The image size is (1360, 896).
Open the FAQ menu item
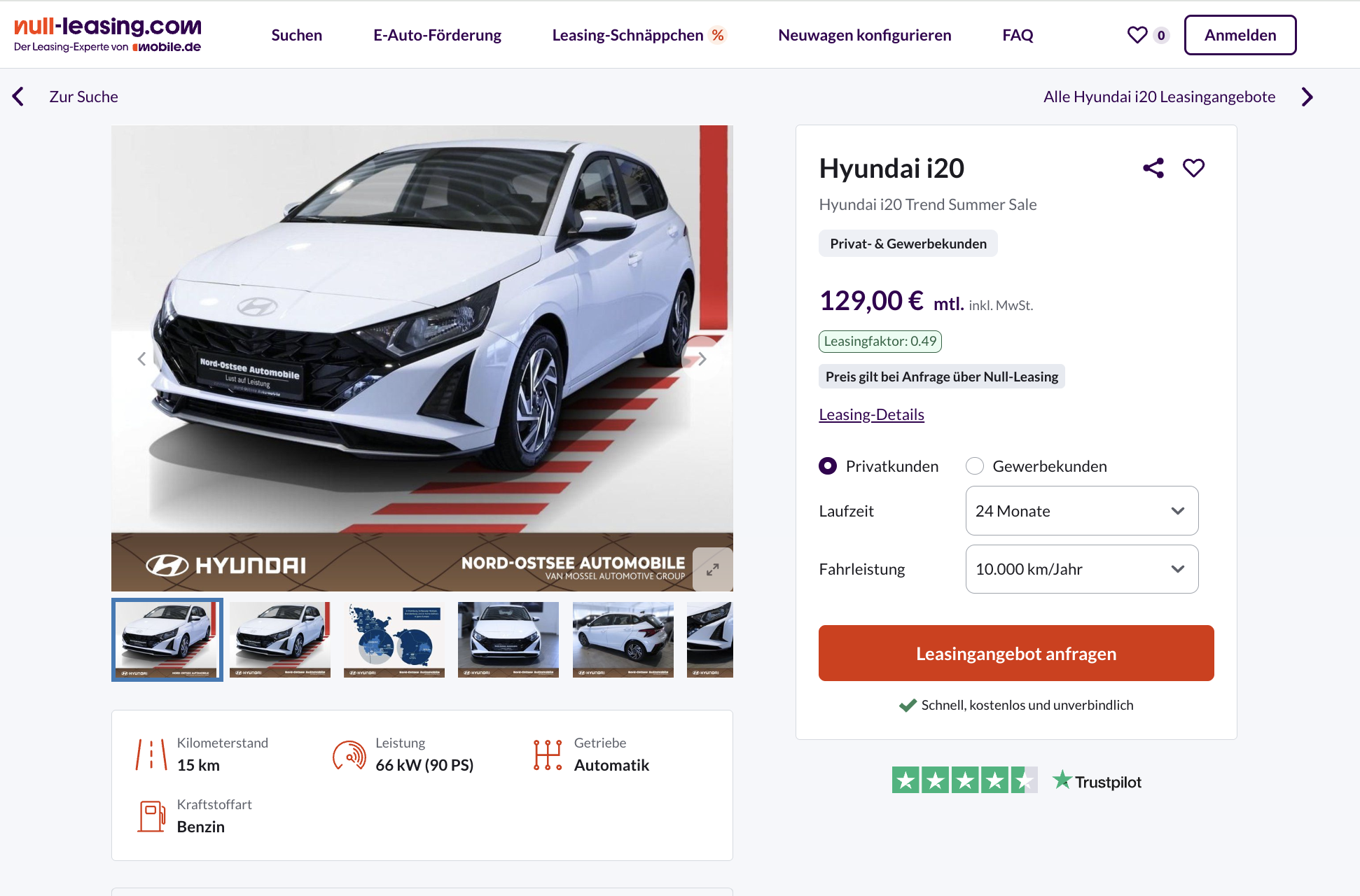(x=1018, y=35)
